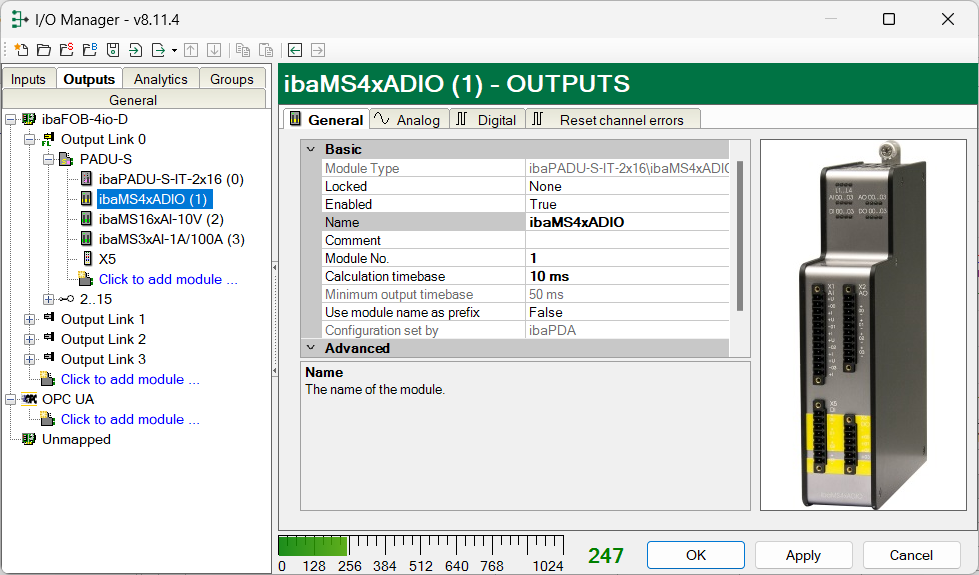Screen dimensions: 979x575
Task: Click the Open folder toolbar icon
Action: (x=44, y=50)
